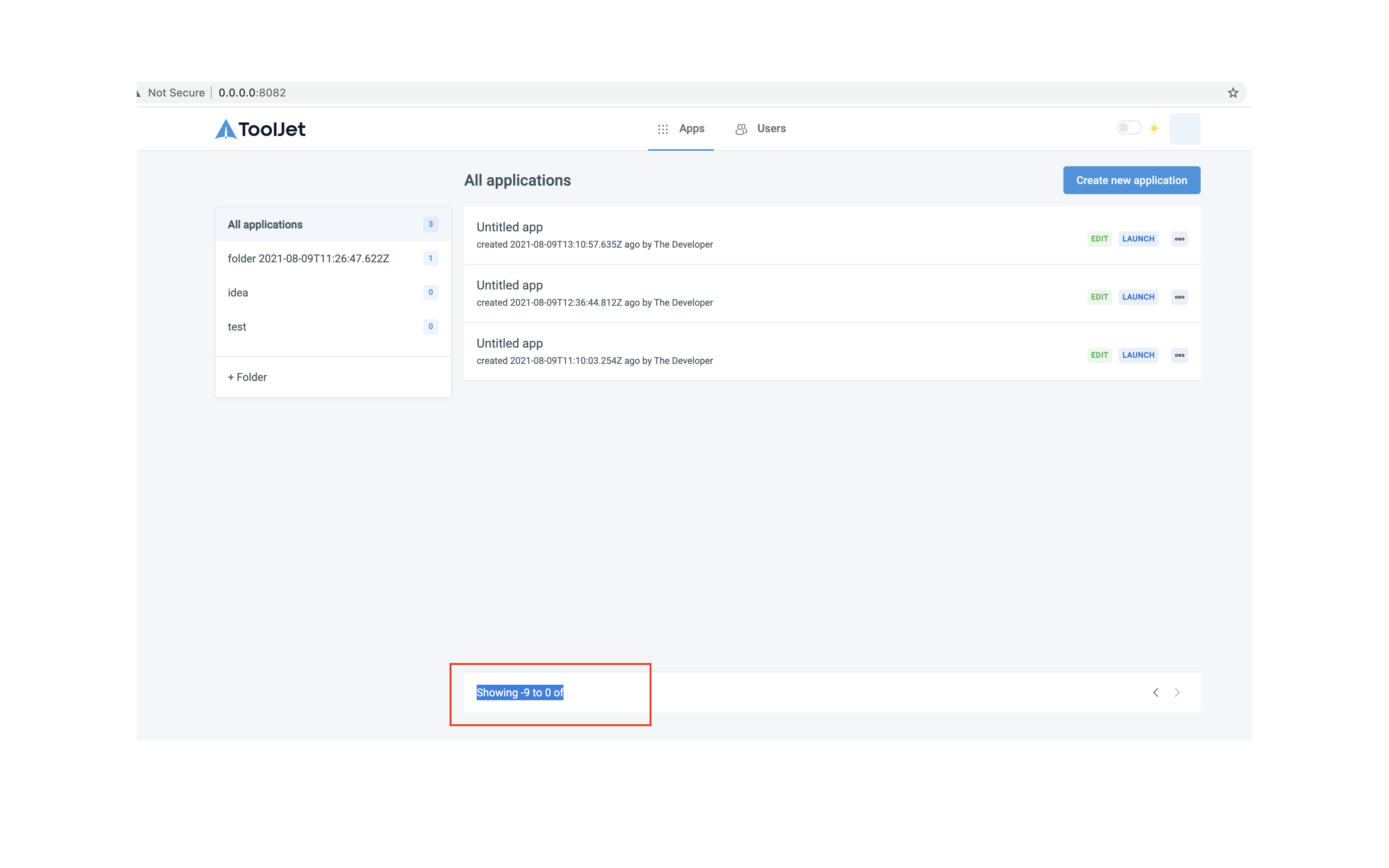This screenshot has width=1389, height=868.
Task: Select the profile avatar square in the header
Action: pyautogui.click(x=1185, y=129)
